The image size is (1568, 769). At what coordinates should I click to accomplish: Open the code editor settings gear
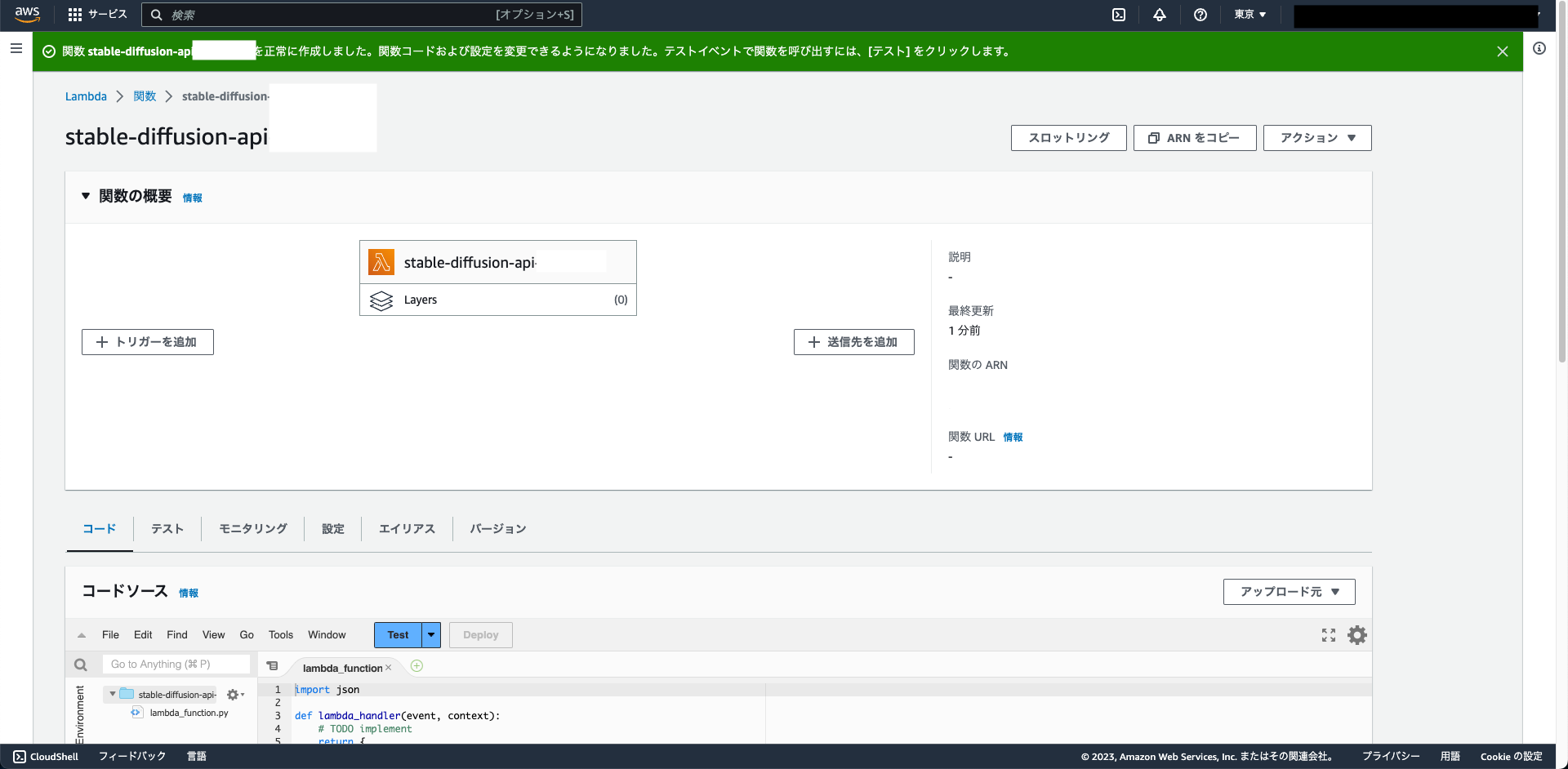coord(1357,635)
